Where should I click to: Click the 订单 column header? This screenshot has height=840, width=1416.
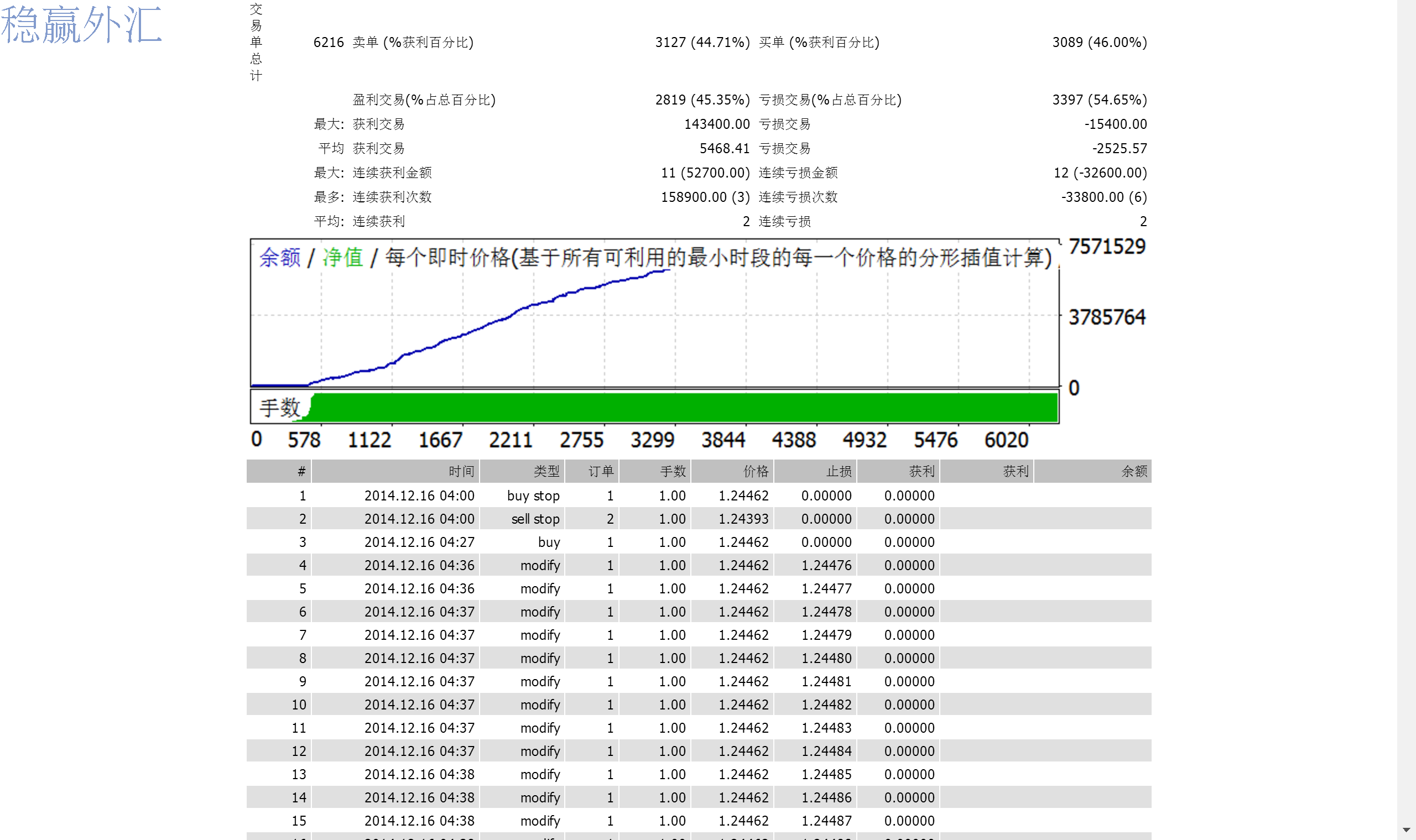pyautogui.click(x=592, y=471)
